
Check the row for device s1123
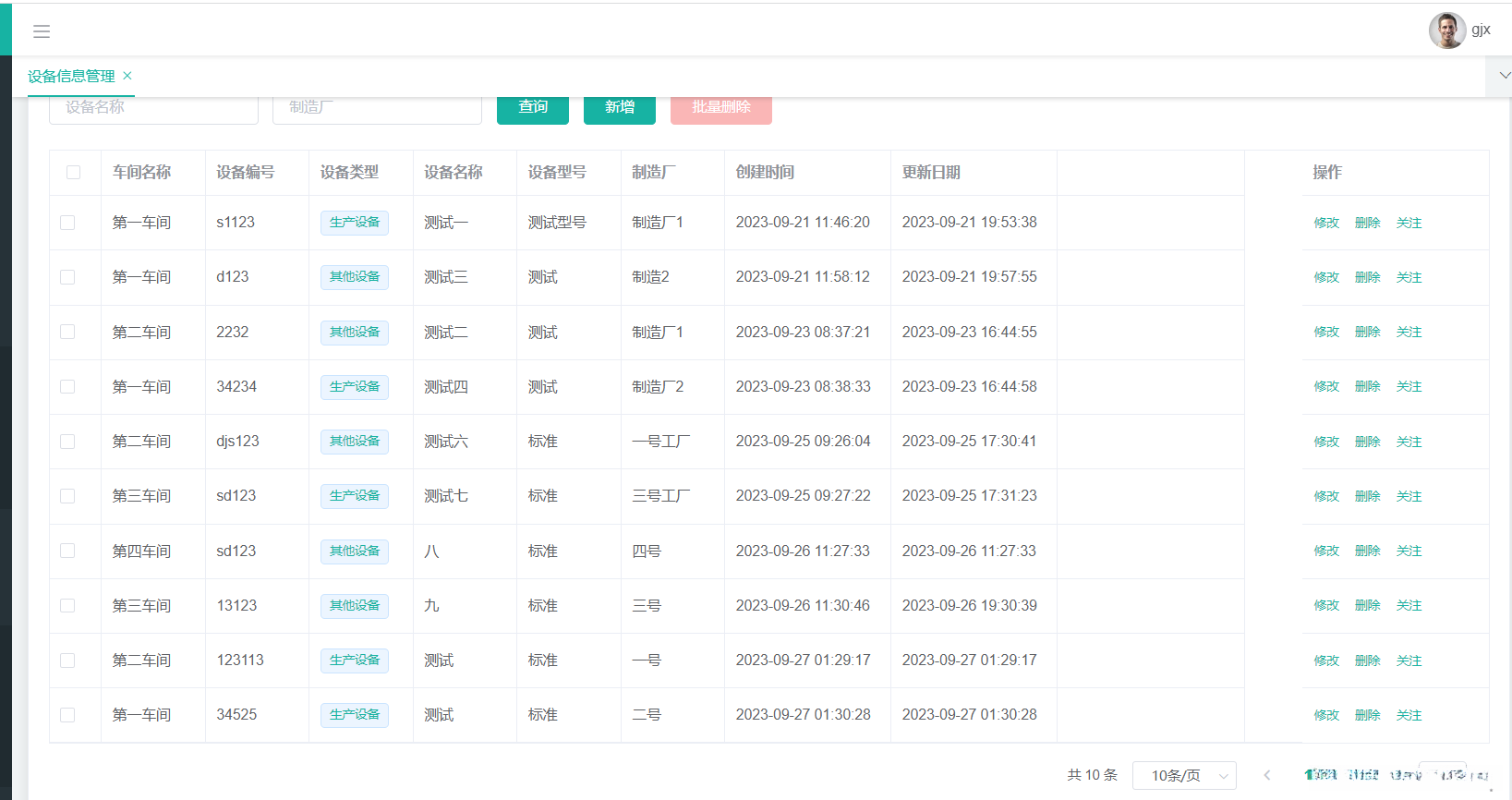coord(67,223)
